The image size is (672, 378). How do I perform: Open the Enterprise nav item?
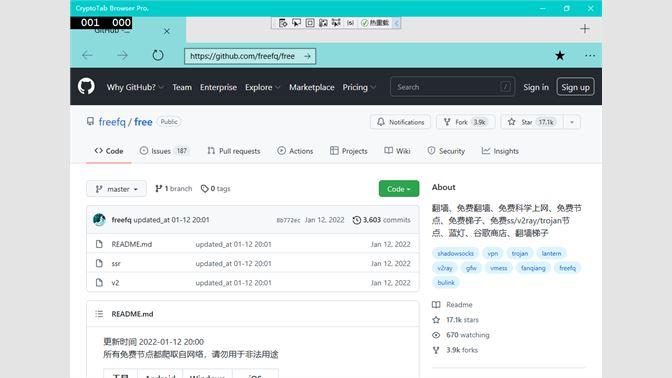click(218, 87)
